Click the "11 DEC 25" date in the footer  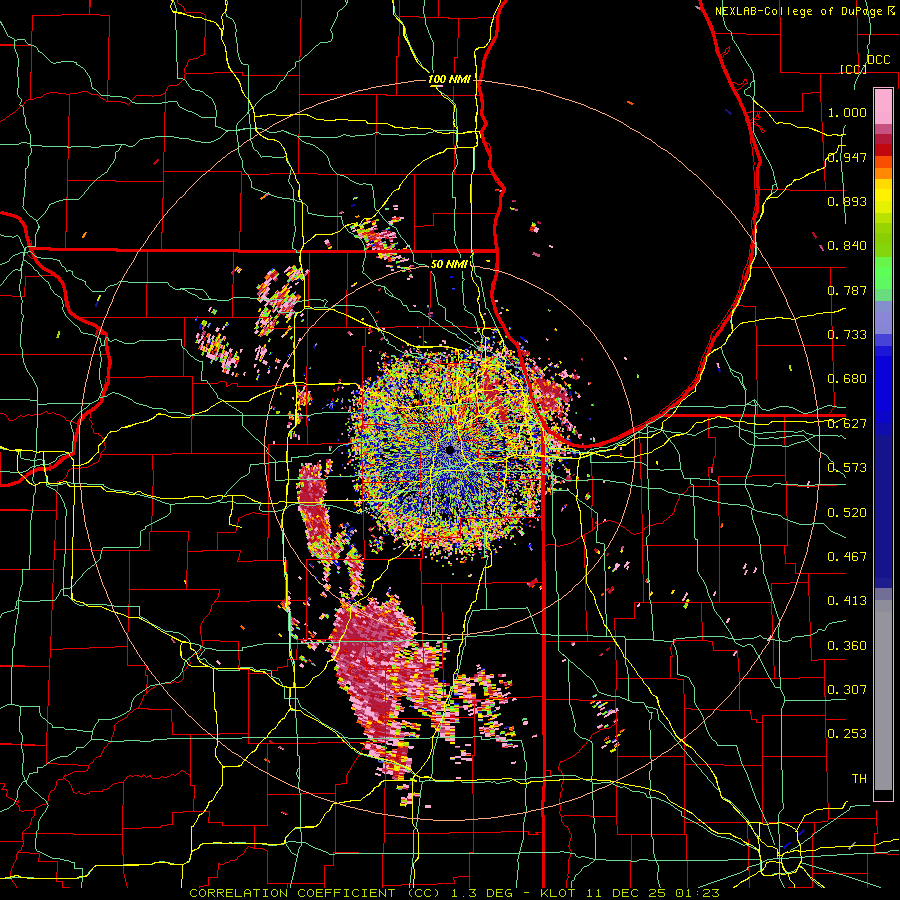coord(625,893)
